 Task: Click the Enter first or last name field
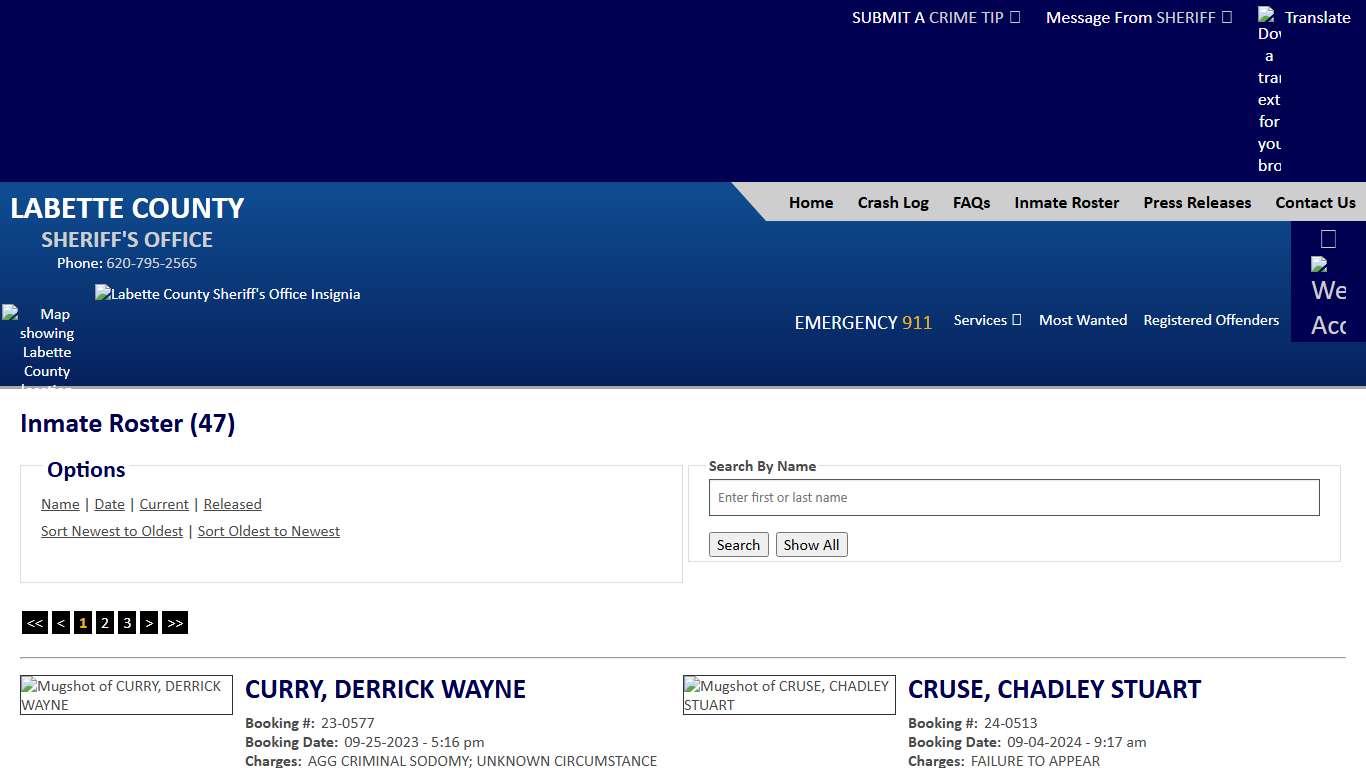1013,497
